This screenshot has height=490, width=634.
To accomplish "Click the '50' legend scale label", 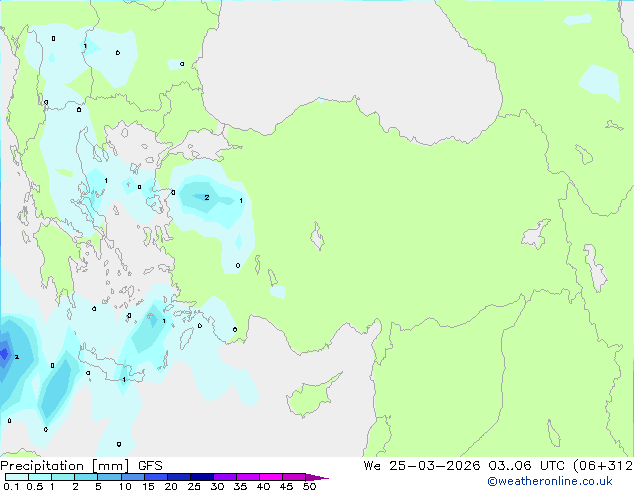I will [309, 486].
